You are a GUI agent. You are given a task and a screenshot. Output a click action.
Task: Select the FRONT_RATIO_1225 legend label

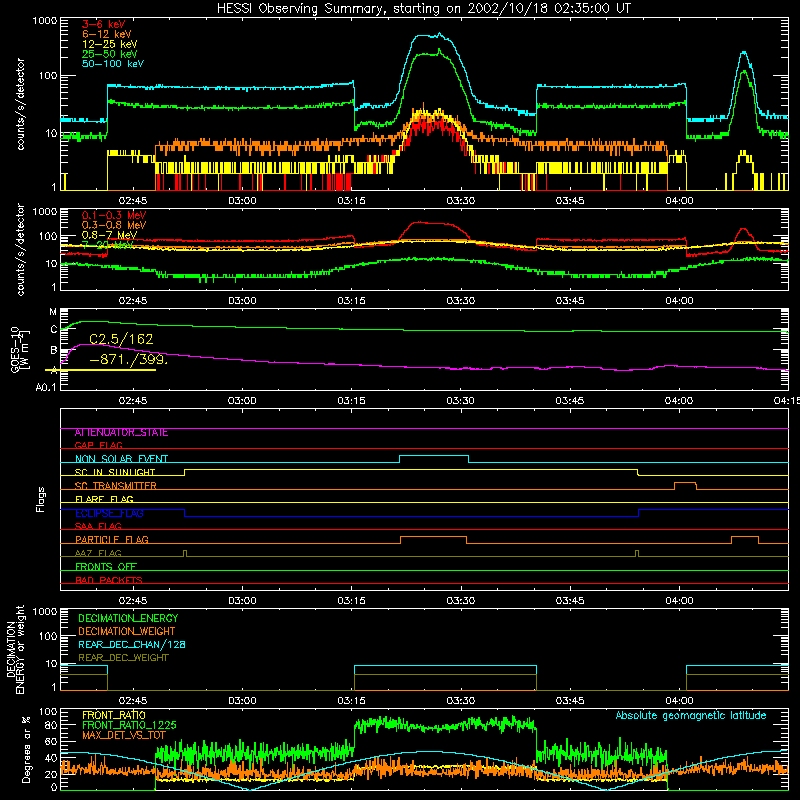tap(129, 725)
